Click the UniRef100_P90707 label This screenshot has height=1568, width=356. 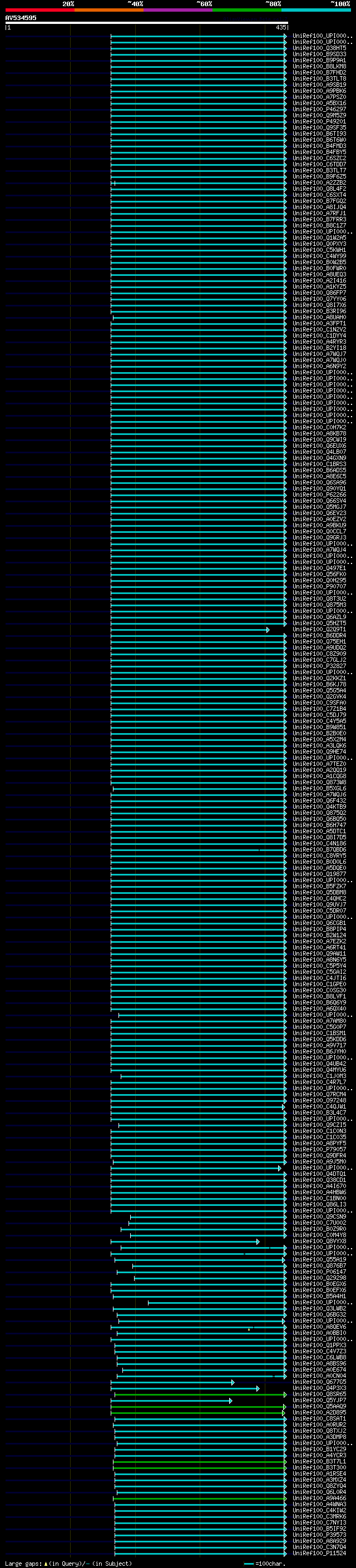pos(319,587)
